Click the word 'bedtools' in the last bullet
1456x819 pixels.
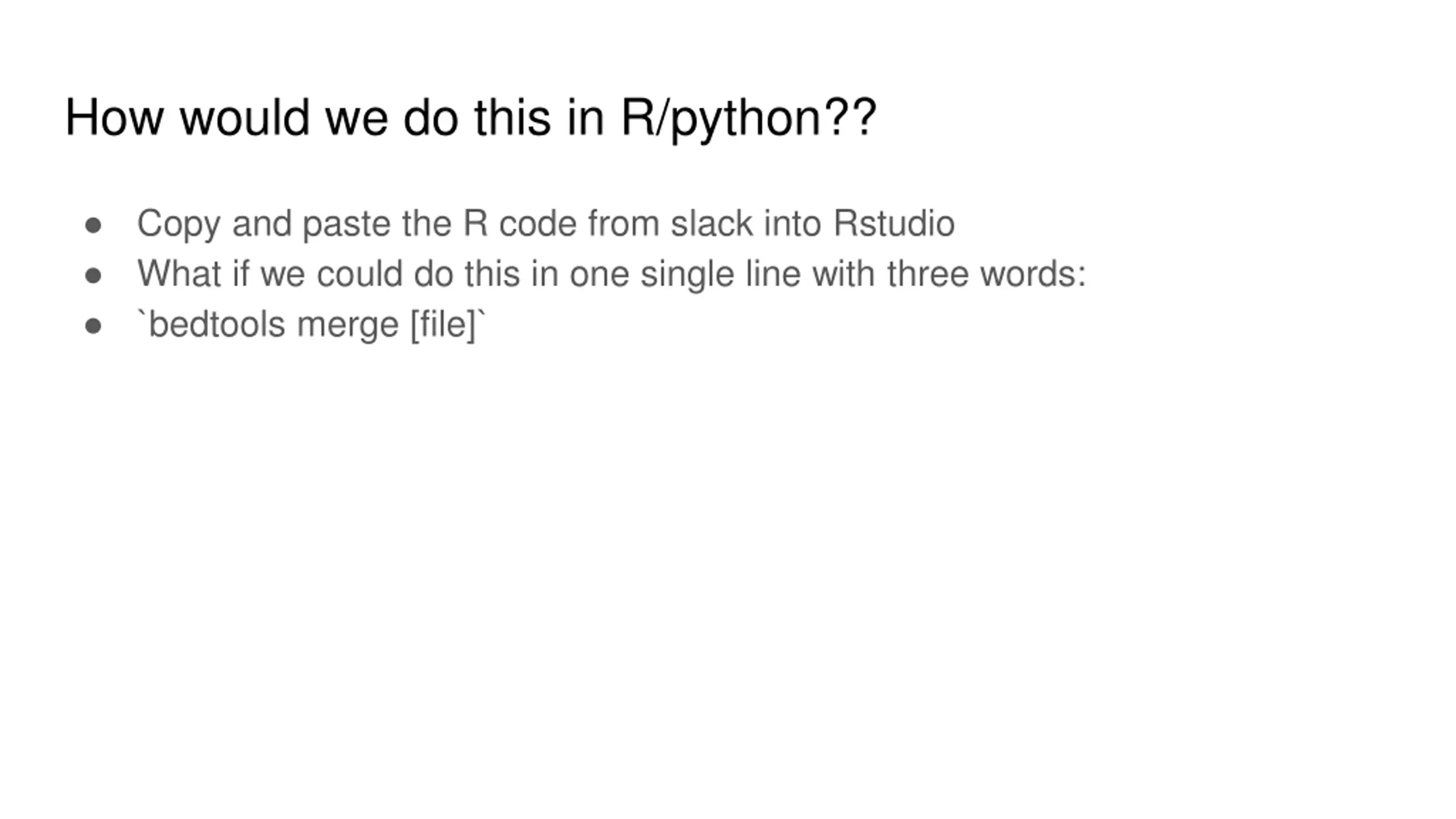[217, 325]
